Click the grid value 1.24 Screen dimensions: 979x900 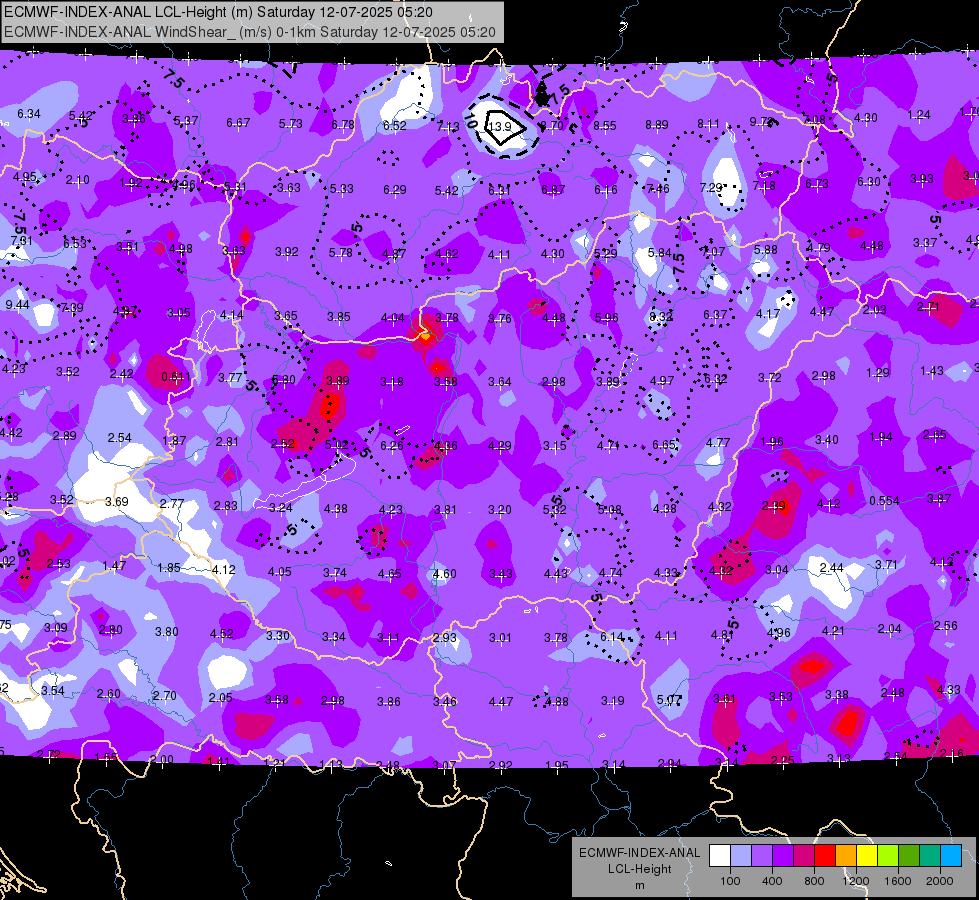919,115
